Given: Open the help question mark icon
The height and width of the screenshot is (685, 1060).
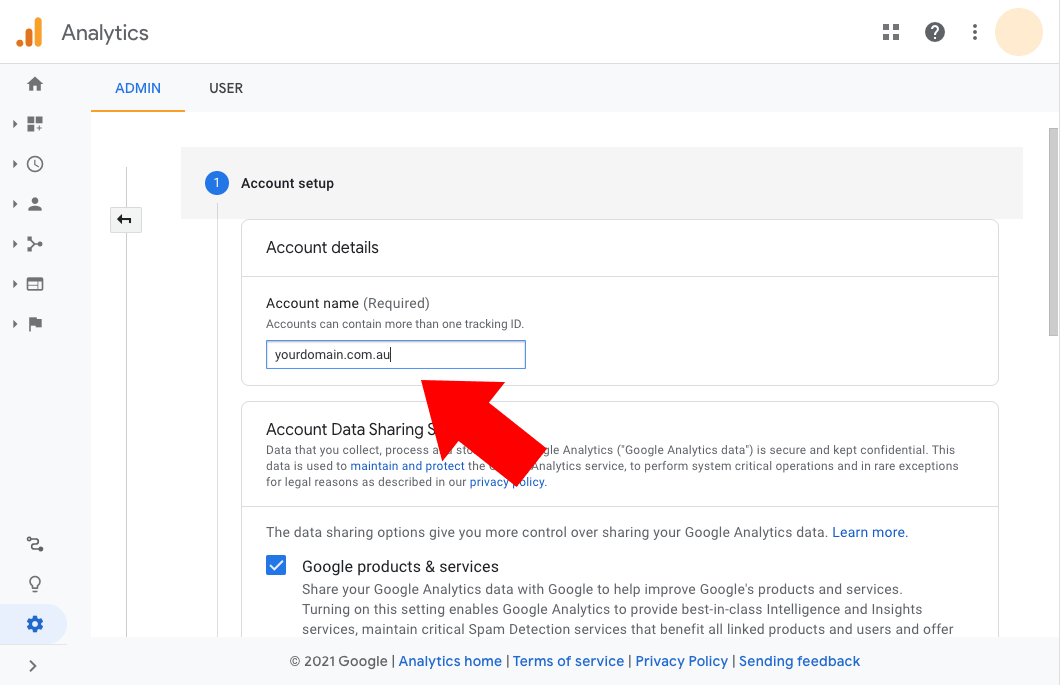Looking at the screenshot, I should click(x=934, y=32).
